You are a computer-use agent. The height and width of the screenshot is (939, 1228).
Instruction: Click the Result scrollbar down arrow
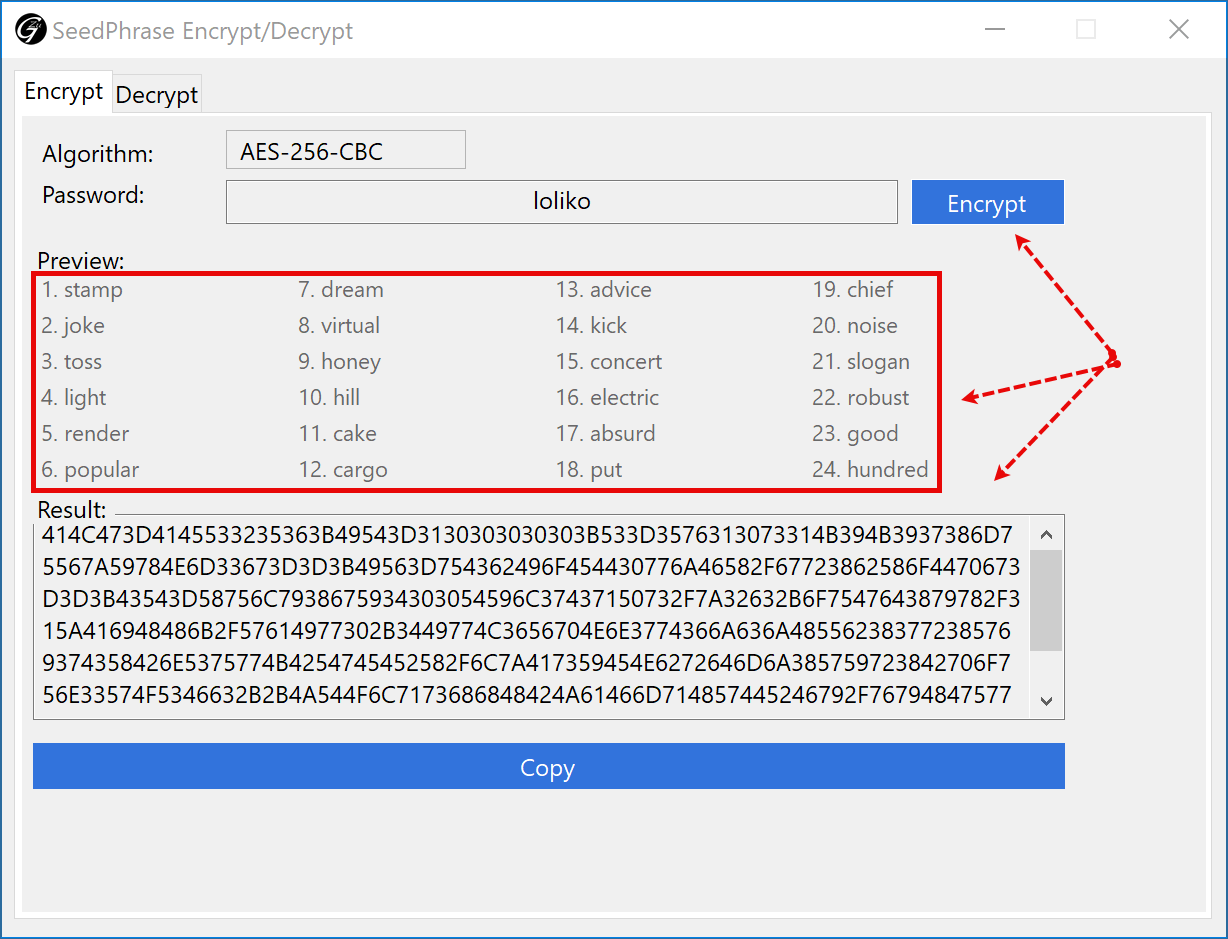click(x=1047, y=701)
